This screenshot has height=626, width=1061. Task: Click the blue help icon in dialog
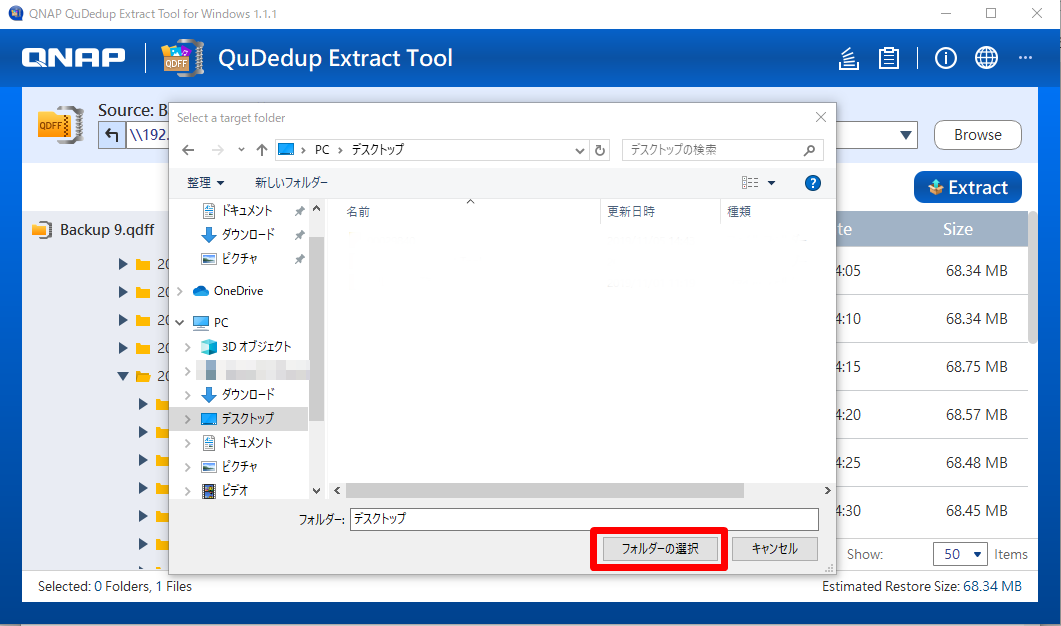[x=813, y=183]
